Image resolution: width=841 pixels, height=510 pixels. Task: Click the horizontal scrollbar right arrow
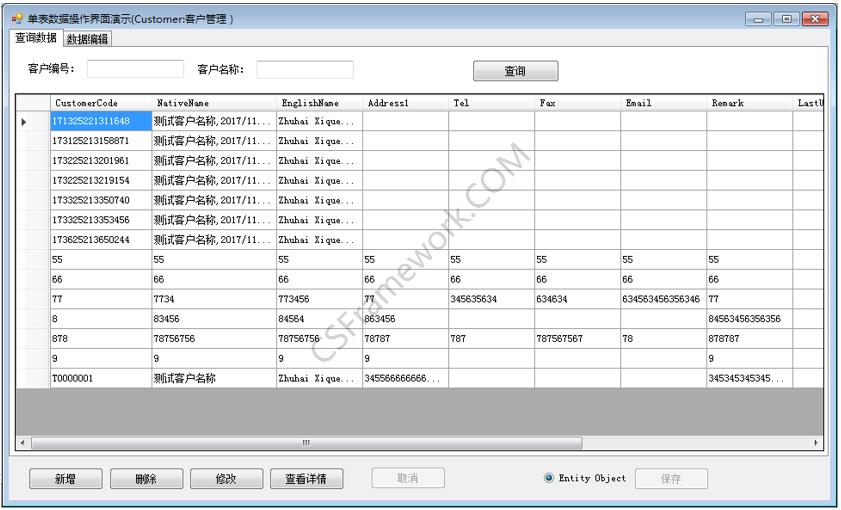(816, 443)
